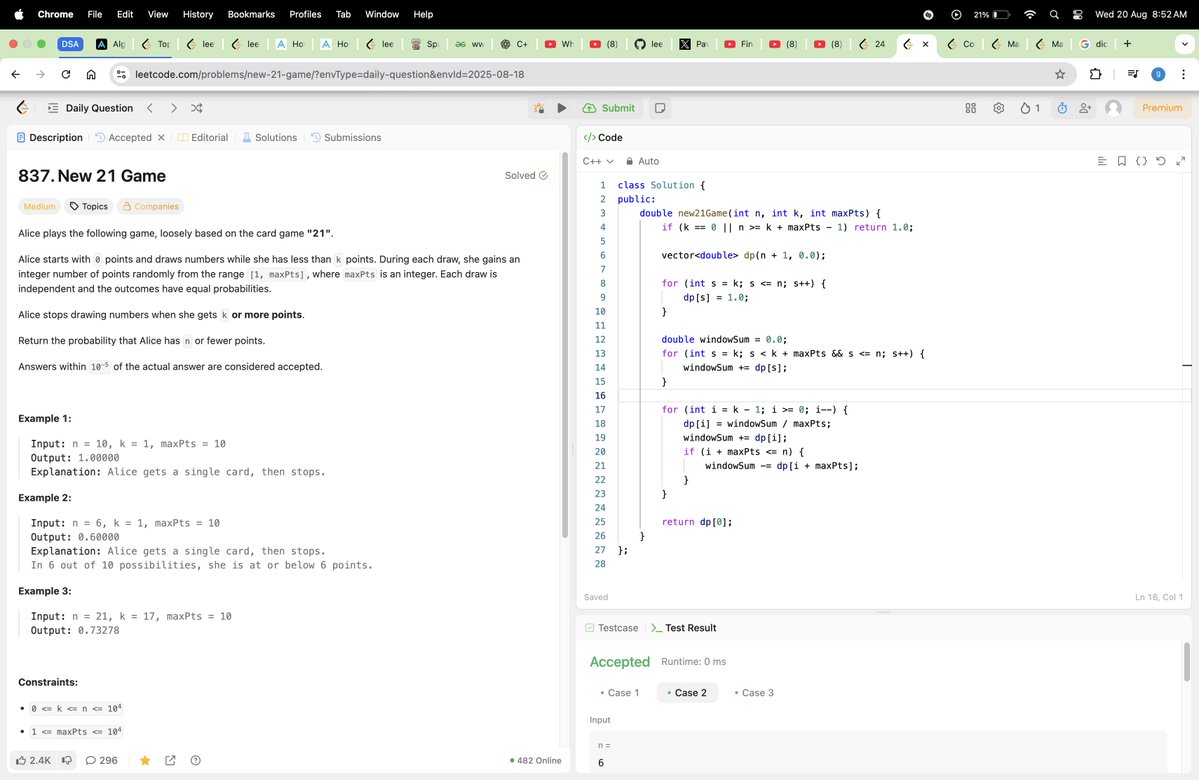
Task: Open the Bookmarks menu in menu bar
Action: 251,15
